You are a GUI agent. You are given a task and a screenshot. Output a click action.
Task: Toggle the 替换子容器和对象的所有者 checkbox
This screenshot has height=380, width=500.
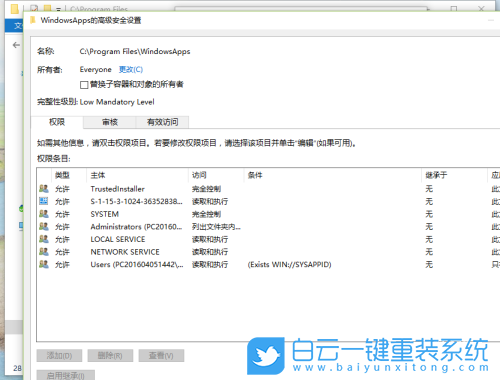(x=84, y=85)
